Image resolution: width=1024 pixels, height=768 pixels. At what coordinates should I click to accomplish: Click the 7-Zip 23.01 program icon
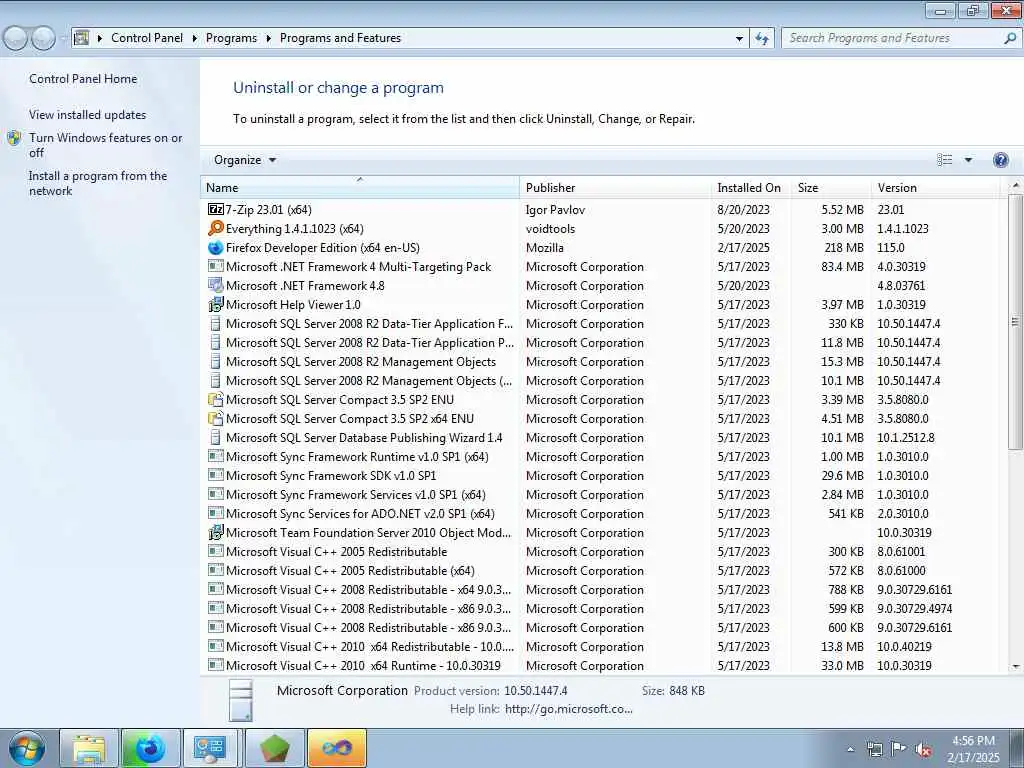[x=216, y=210]
